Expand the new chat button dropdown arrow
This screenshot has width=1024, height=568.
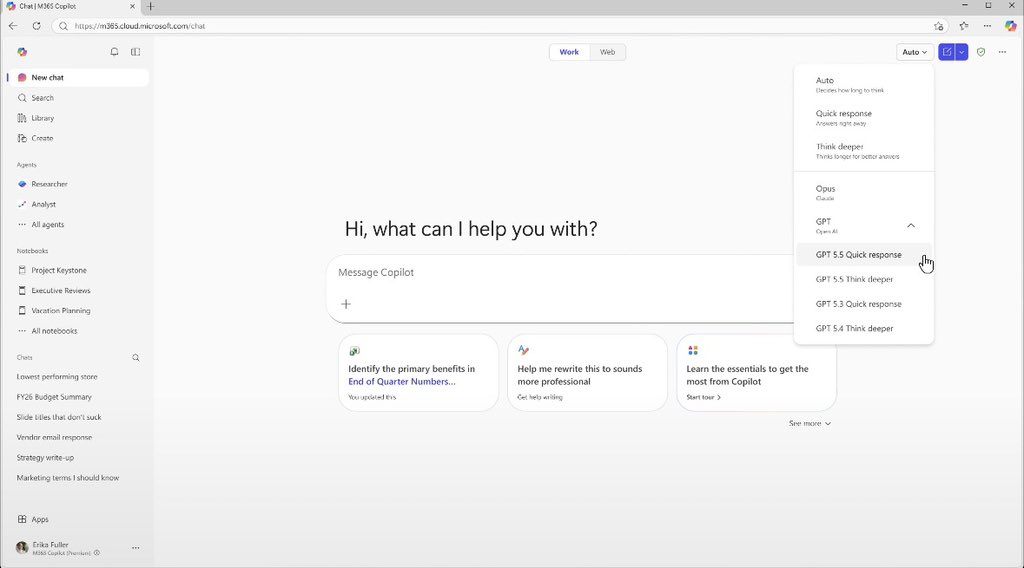[961, 52]
